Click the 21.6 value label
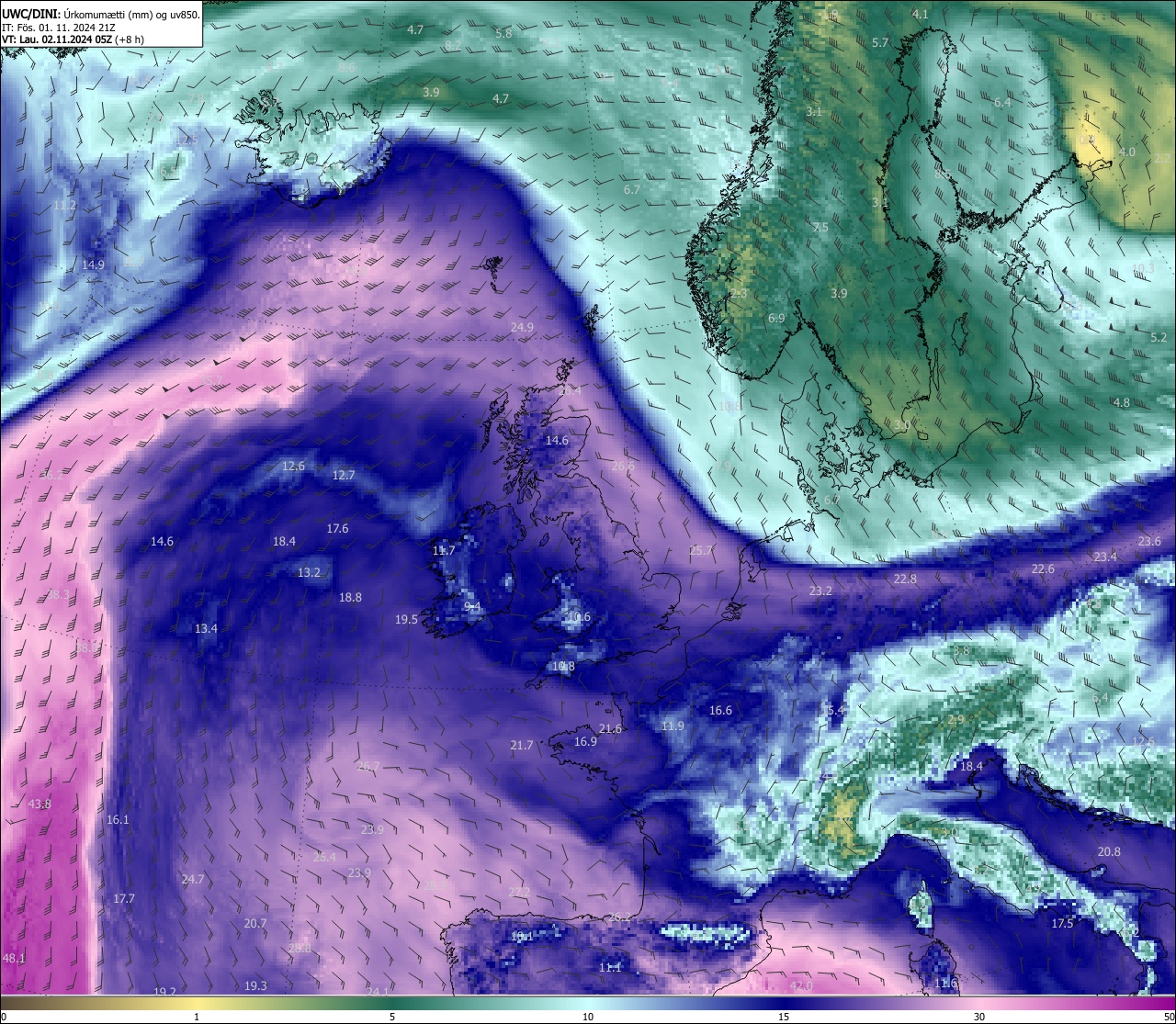The height and width of the screenshot is (1024, 1176). coord(610,729)
